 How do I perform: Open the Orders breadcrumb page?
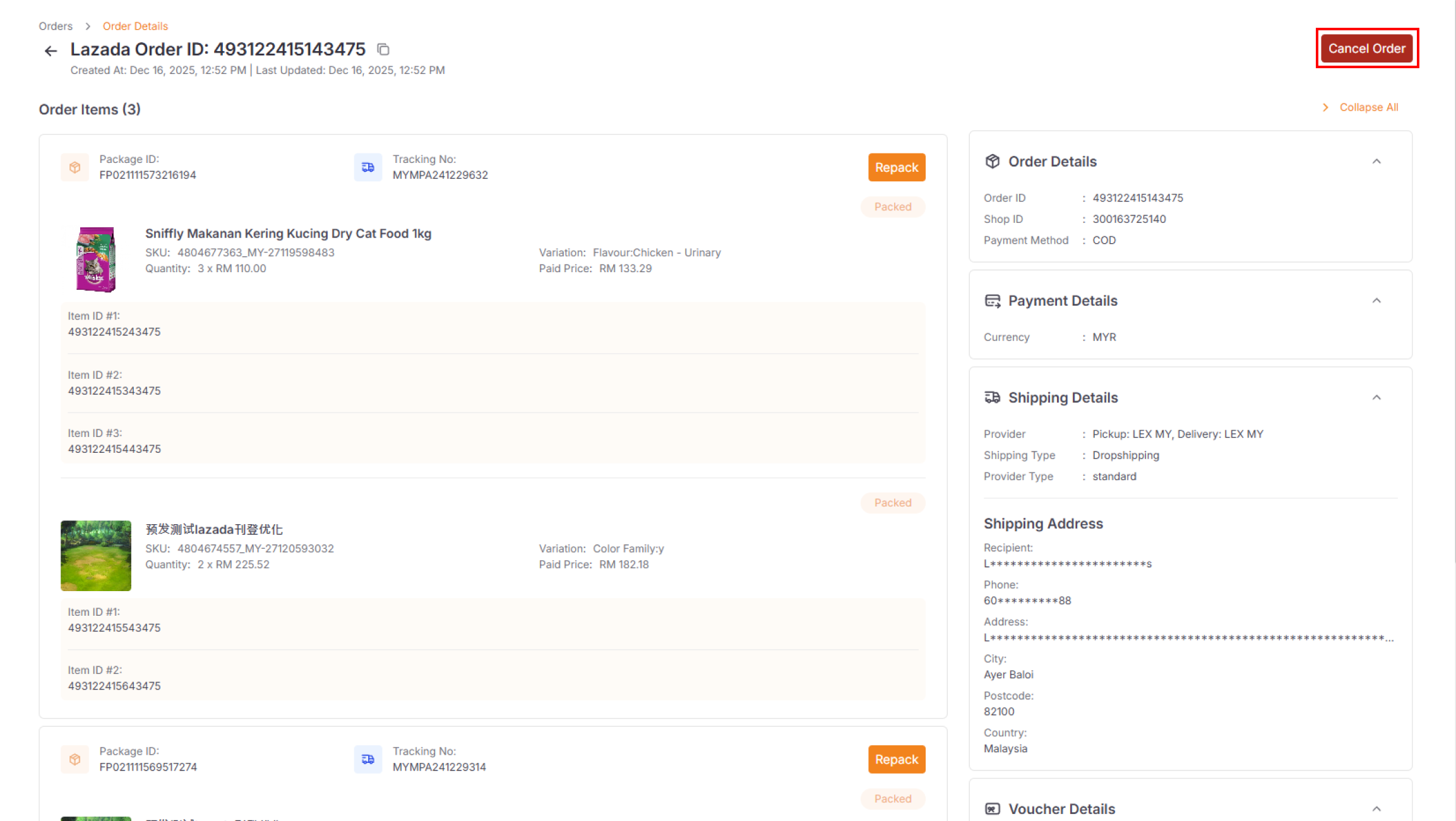(x=55, y=26)
